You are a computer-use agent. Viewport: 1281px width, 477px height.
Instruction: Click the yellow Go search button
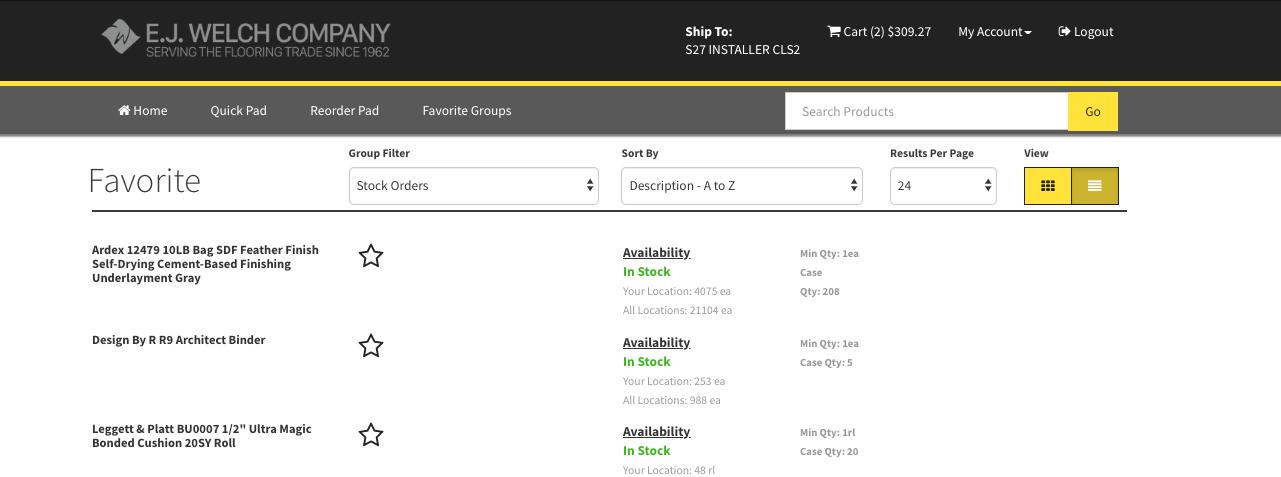point(1093,111)
